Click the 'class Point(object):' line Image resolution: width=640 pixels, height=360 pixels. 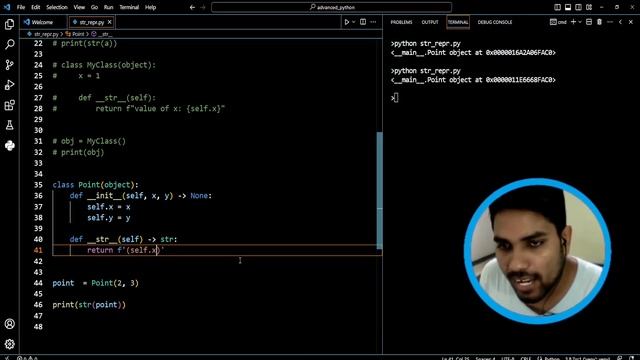point(96,185)
